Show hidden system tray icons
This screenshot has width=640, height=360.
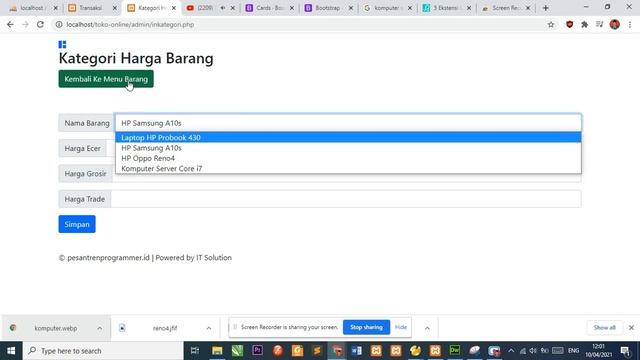[x=511, y=351]
